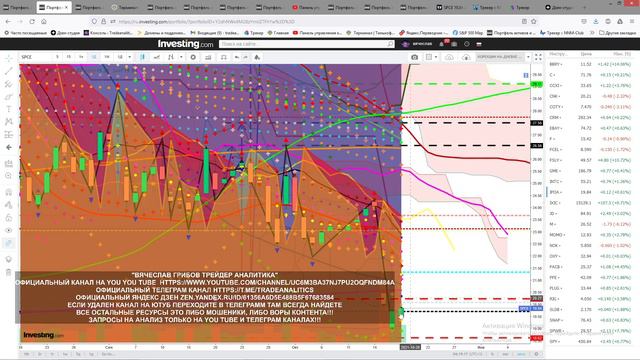Select the measure ruler tool
This screenshot has height=360, width=640.
tap(9, 164)
